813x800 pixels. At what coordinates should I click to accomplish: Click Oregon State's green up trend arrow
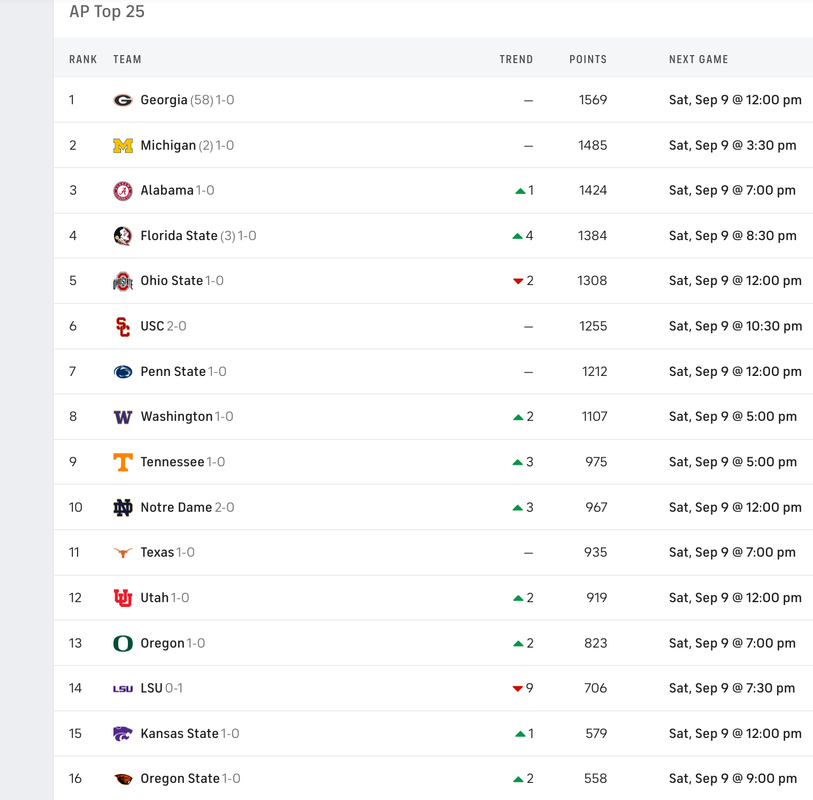[518, 779]
